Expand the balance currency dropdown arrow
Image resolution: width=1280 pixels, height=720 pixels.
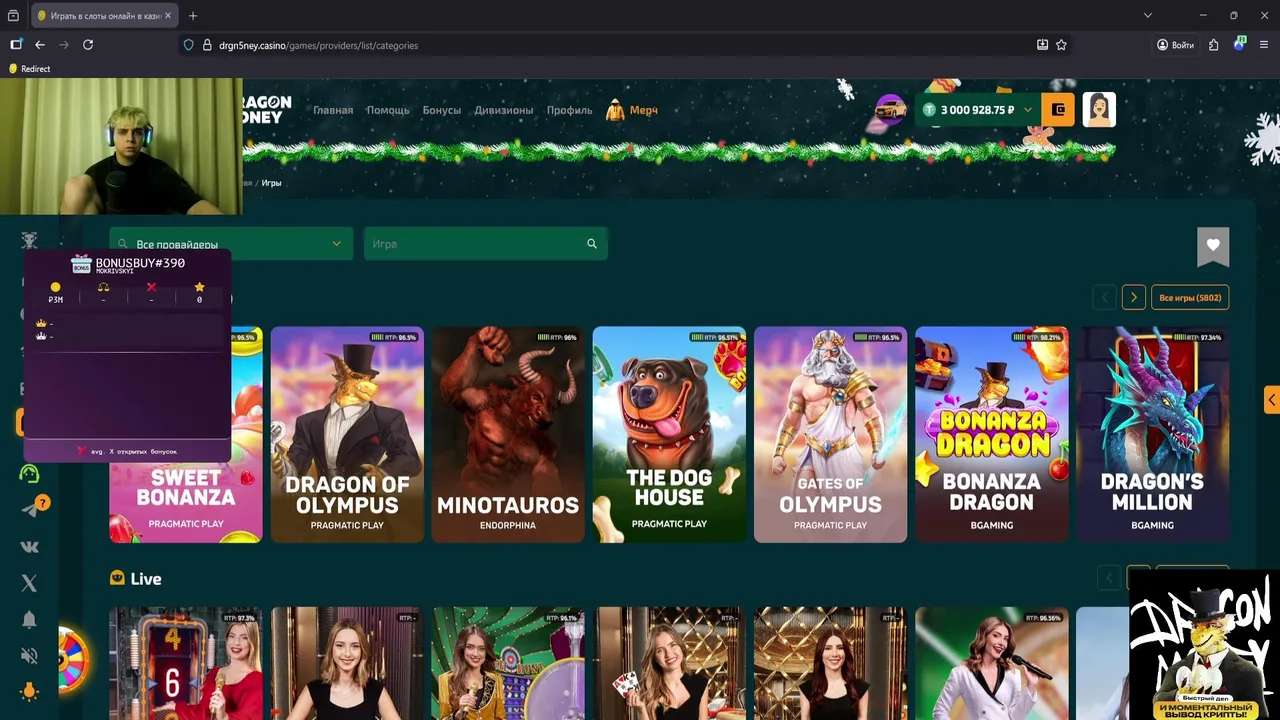pyautogui.click(x=1027, y=110)
